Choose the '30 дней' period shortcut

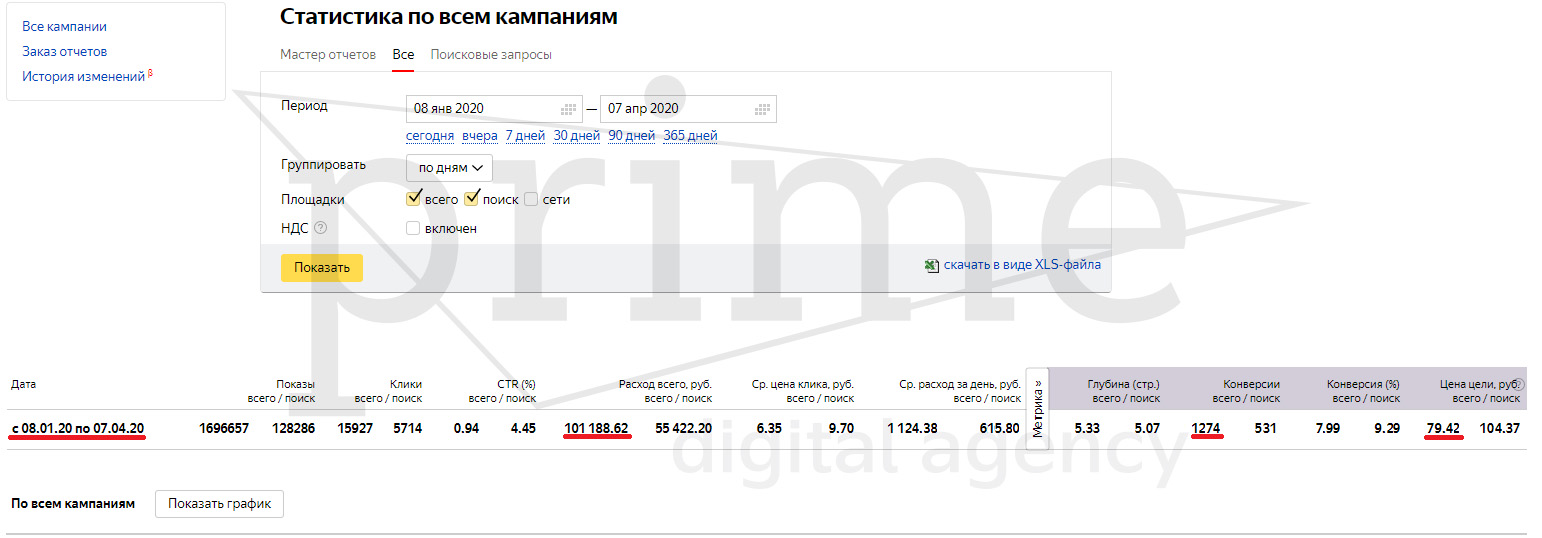(577, 136)
